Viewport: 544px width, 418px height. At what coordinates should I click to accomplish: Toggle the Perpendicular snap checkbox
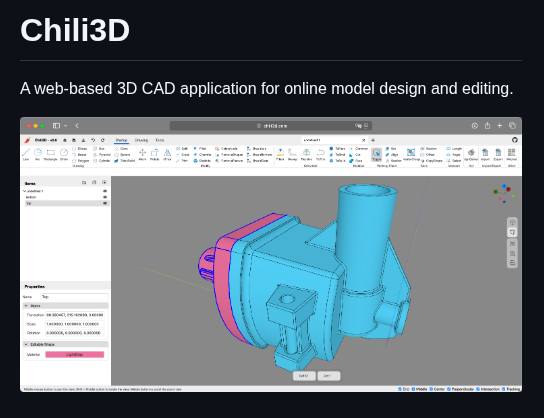point(449,389)
